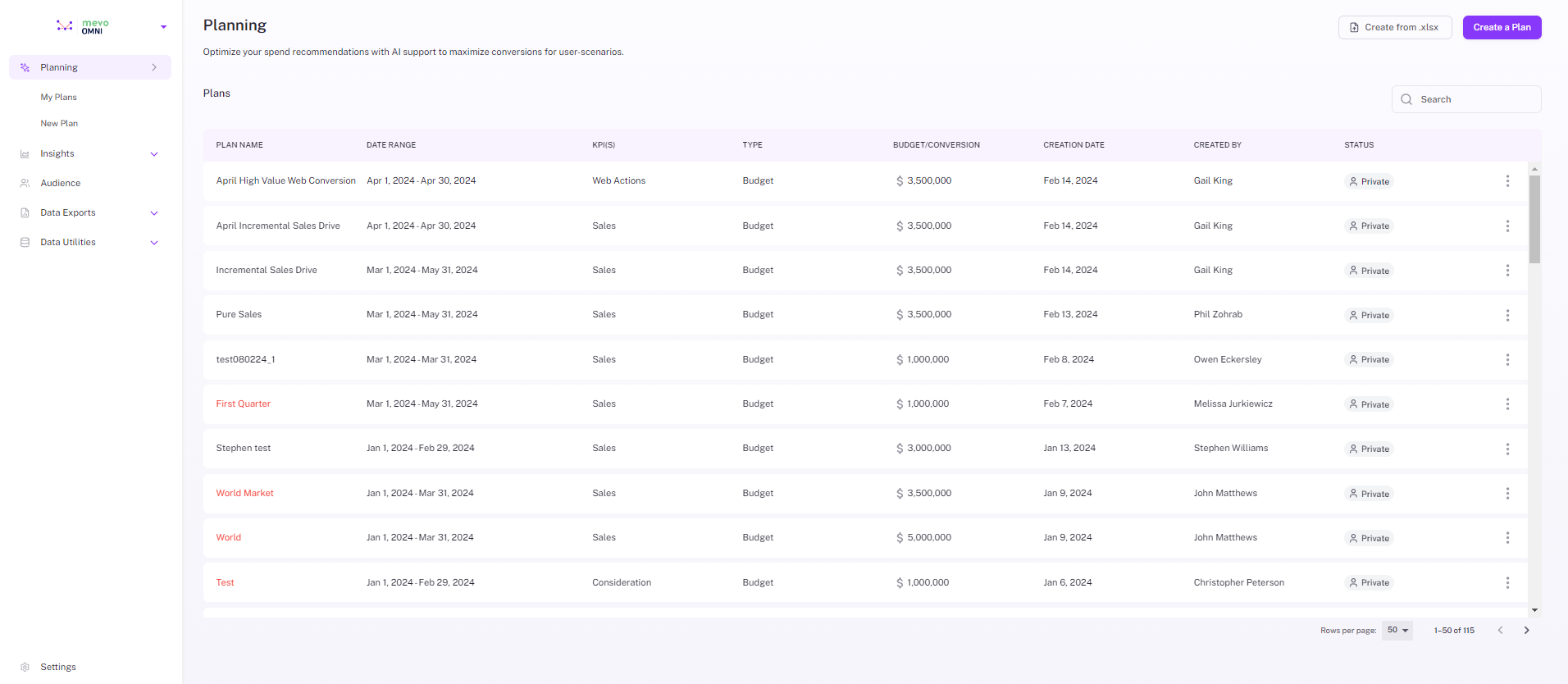The width and height of the screenshot is (1568, 684).
Task: Open three-dot menu for Pure Sales plan
Action: click(x=1507, y=315)
